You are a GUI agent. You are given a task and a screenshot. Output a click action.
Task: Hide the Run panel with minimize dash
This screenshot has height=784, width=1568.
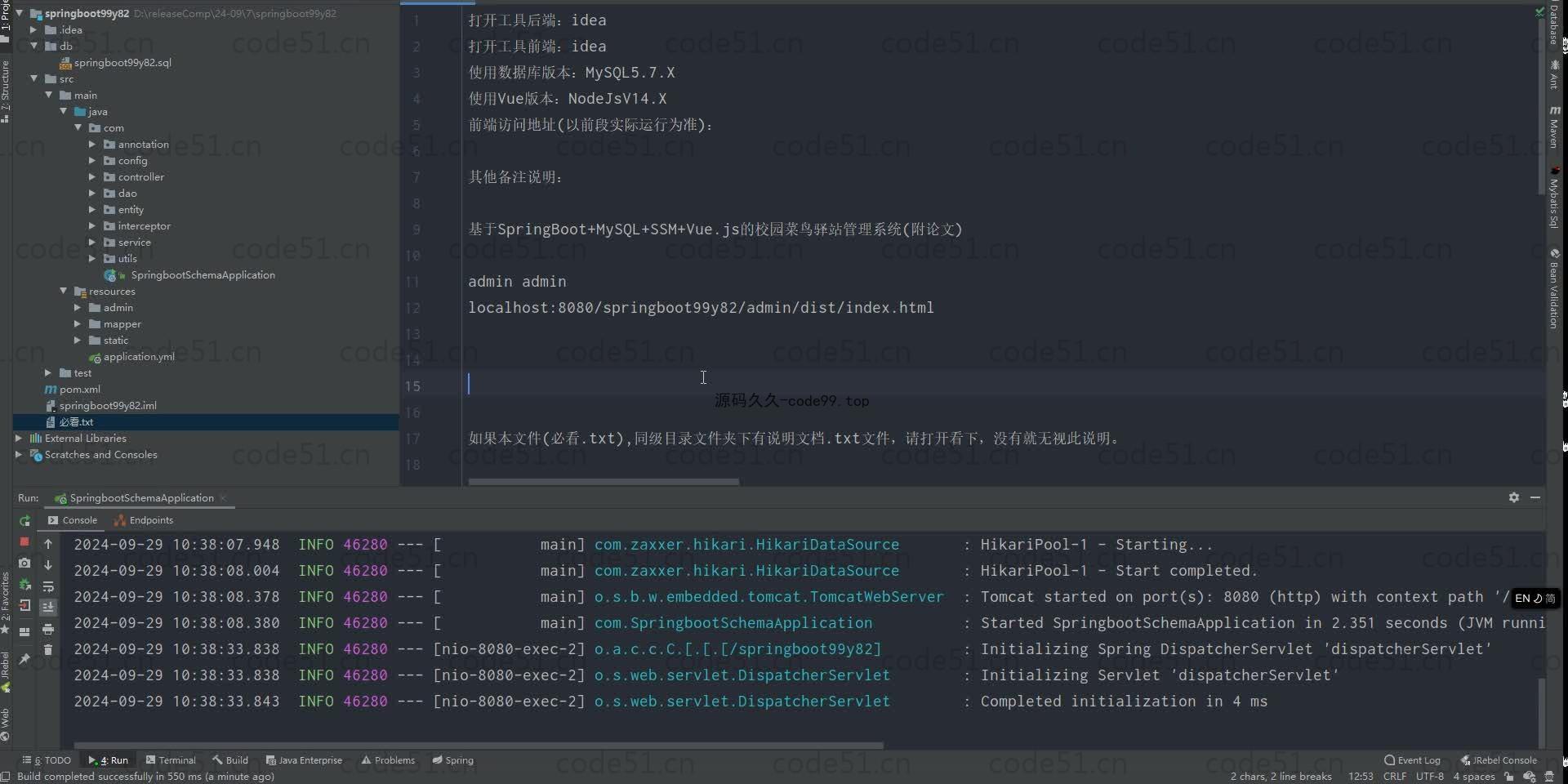[x=1535, y=497]
